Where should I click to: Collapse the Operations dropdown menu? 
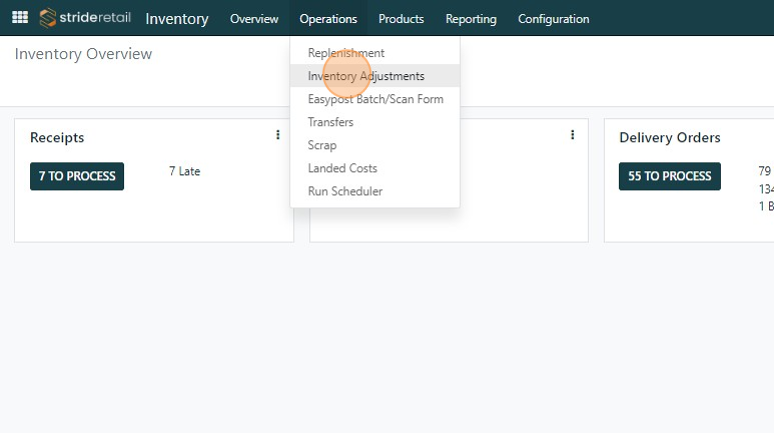point(328,19)
